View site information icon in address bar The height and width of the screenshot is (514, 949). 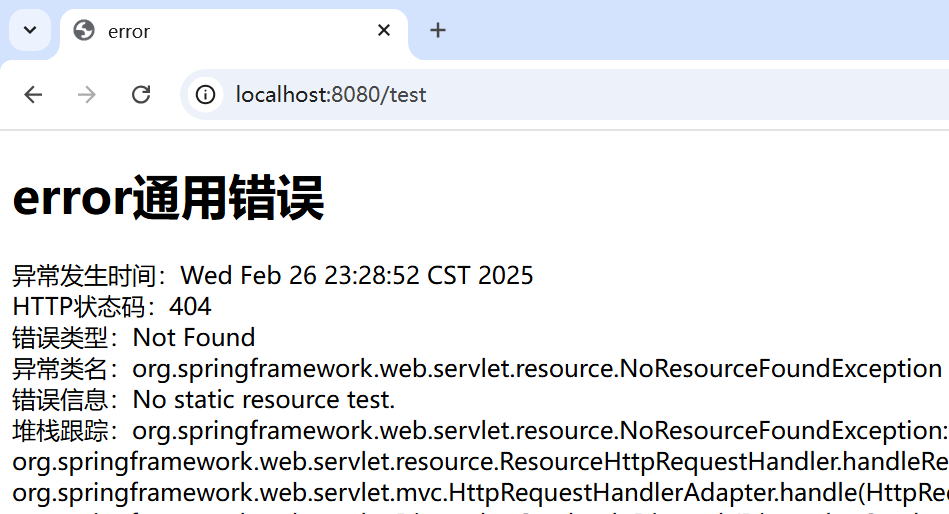[x=205, y=94]
